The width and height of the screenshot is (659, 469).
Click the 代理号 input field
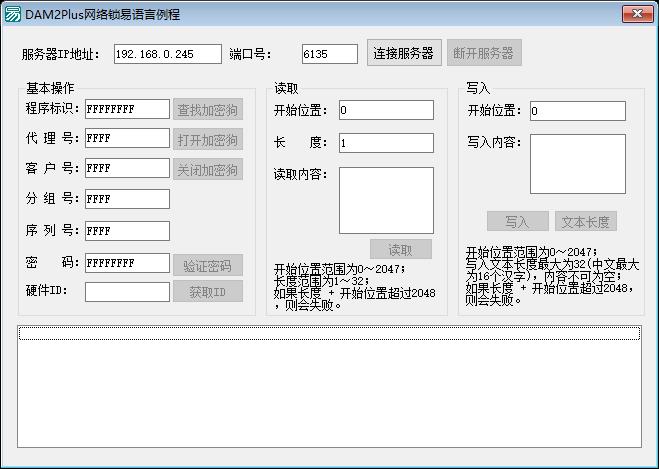(127, 138)
